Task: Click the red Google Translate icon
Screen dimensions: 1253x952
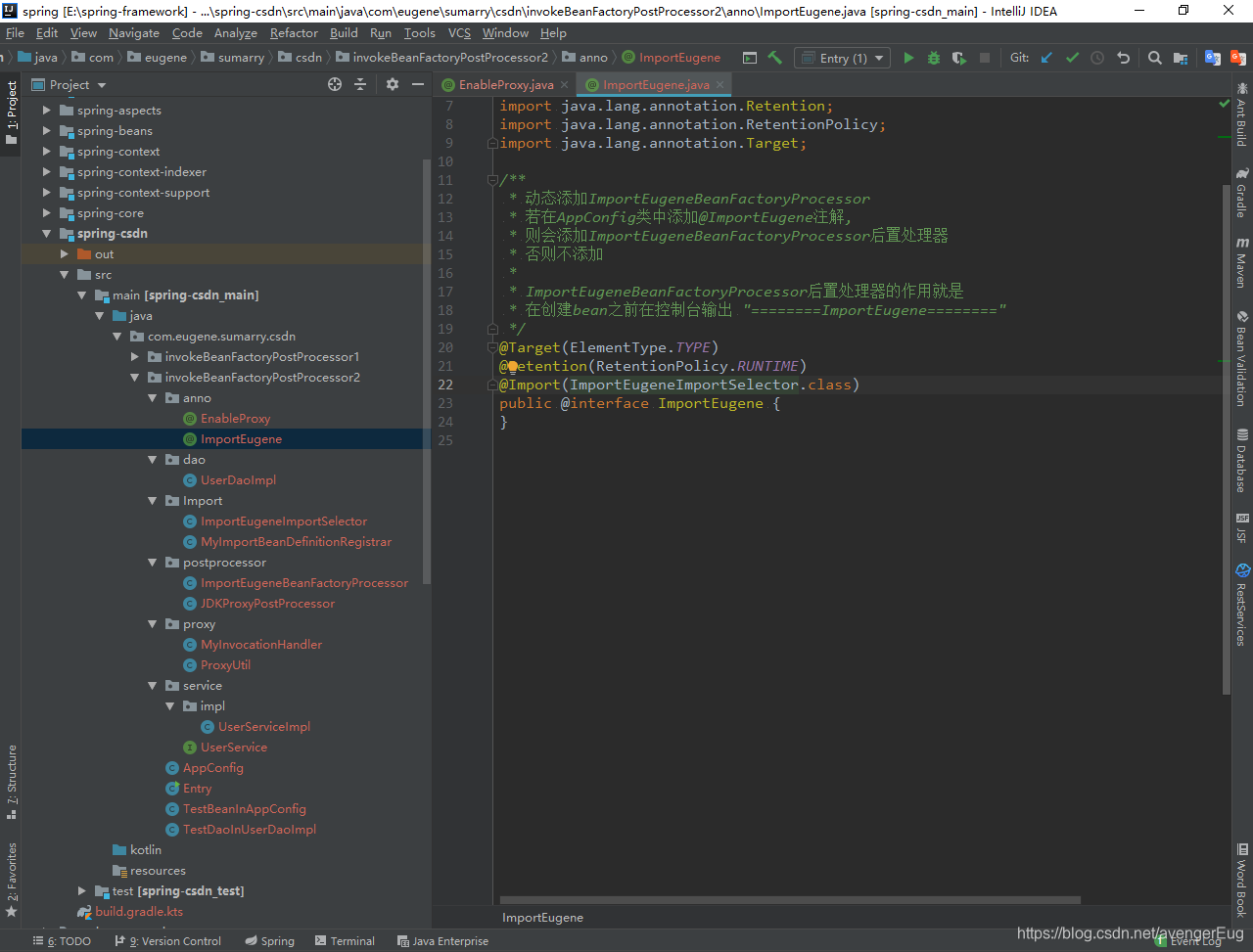Action: click(x=1238, y=58)
